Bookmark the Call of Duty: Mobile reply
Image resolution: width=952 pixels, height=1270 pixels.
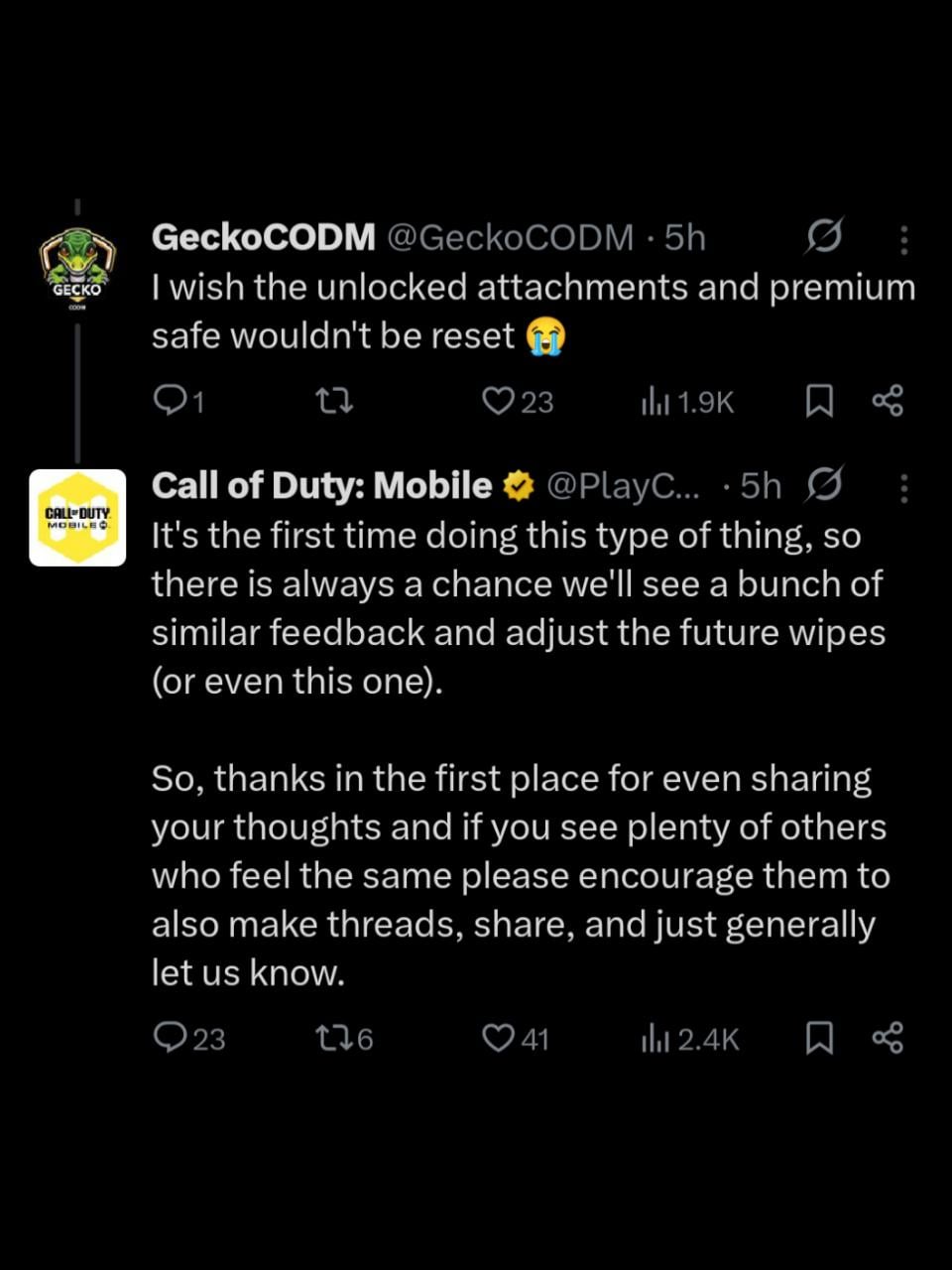pyautogui.click(x=818, y=1038)
